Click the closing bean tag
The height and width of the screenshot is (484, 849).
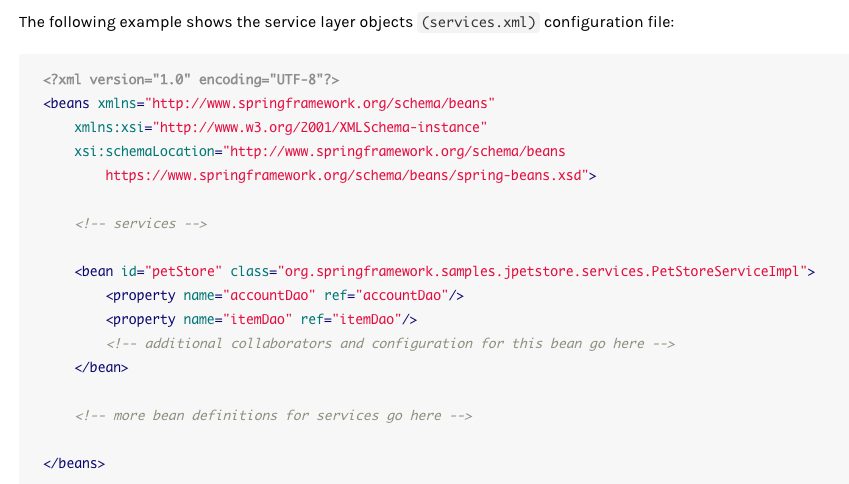point(101,367)
